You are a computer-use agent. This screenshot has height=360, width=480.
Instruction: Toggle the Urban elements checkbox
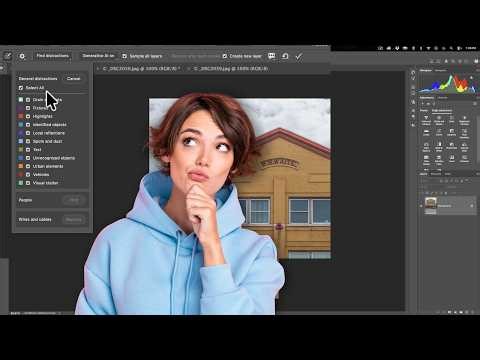tap(28, 166)
